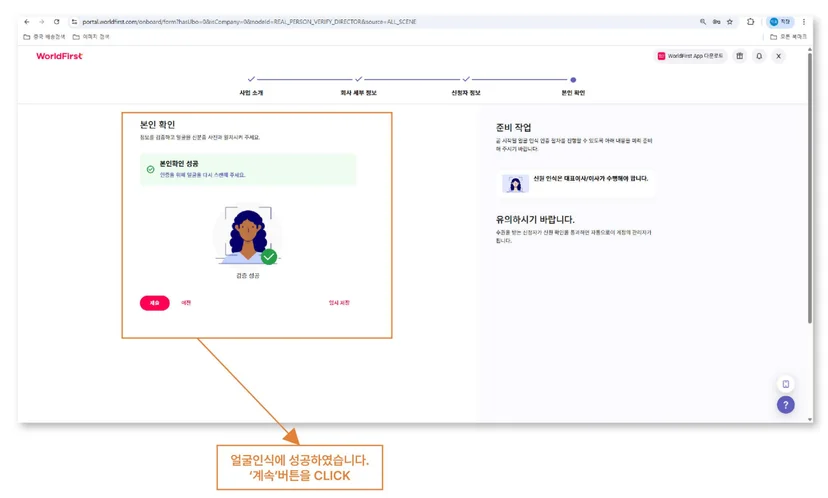Click the green check icon in 본인확인 성공 banner
This screenshot has height=498, width=828.
[x=150, y=170]
